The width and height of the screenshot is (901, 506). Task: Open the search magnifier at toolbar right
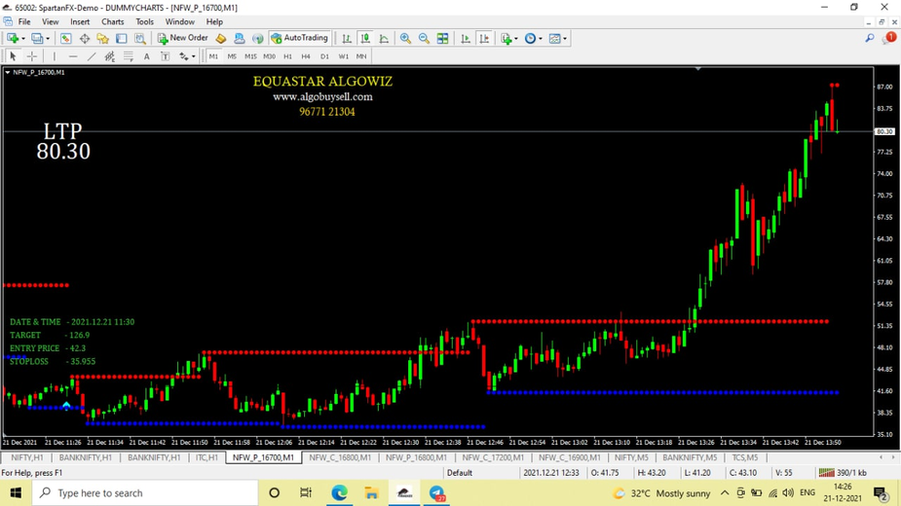click(x=870, y=38)
